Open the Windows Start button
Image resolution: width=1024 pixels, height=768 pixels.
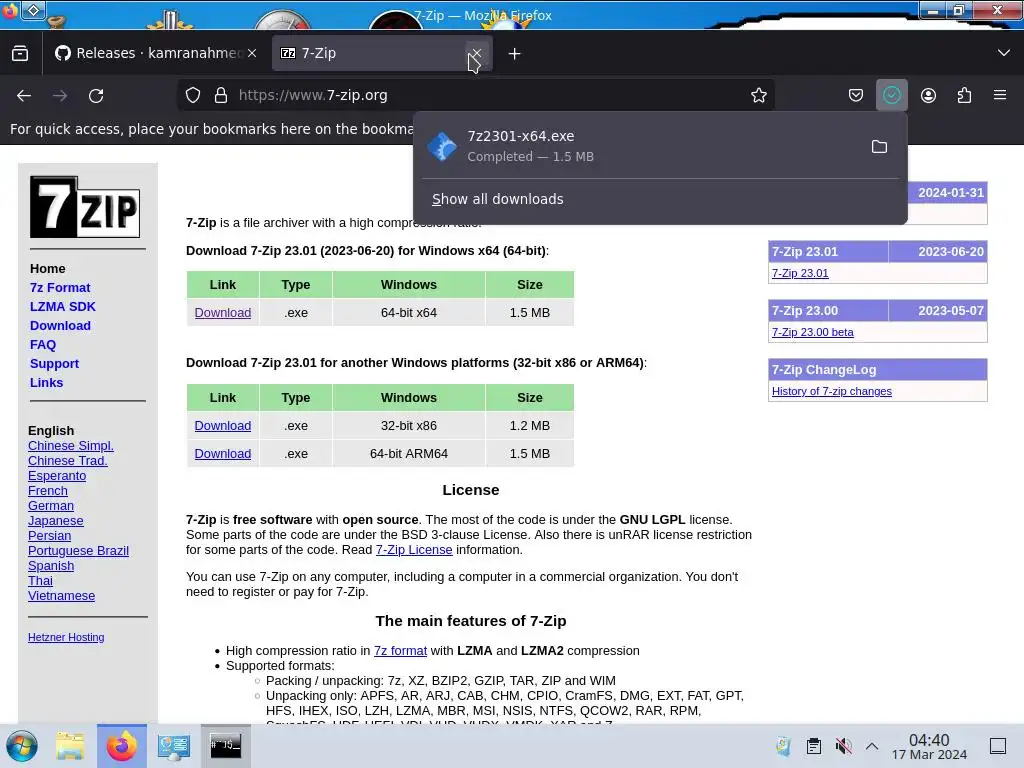click(22, 746)
